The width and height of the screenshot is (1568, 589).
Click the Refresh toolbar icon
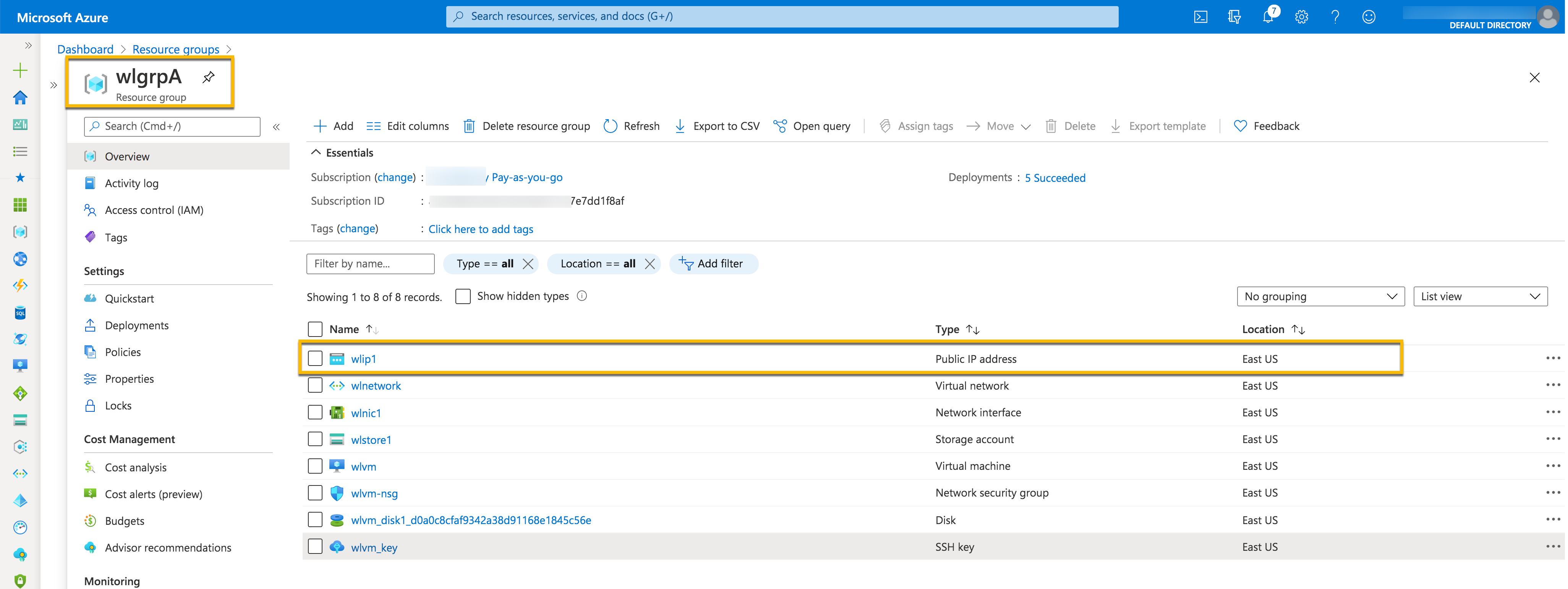coord(610,126)
